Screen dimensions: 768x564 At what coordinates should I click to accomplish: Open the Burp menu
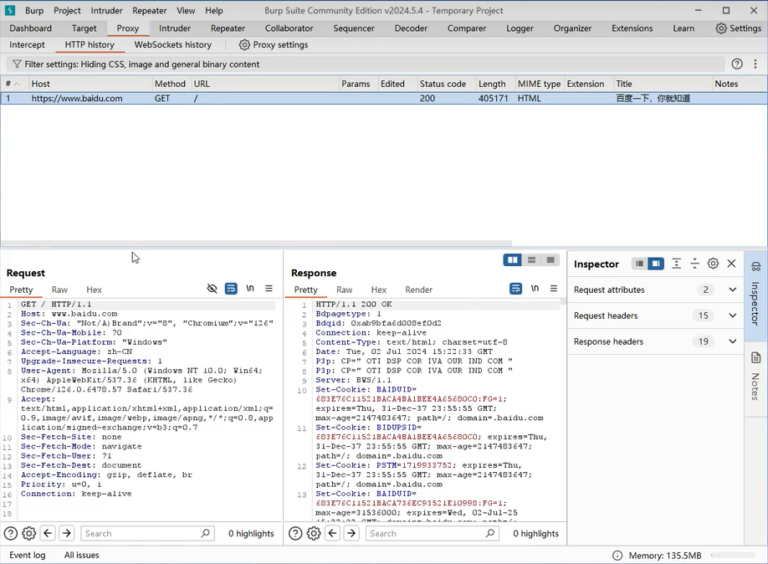coord(34,10)
